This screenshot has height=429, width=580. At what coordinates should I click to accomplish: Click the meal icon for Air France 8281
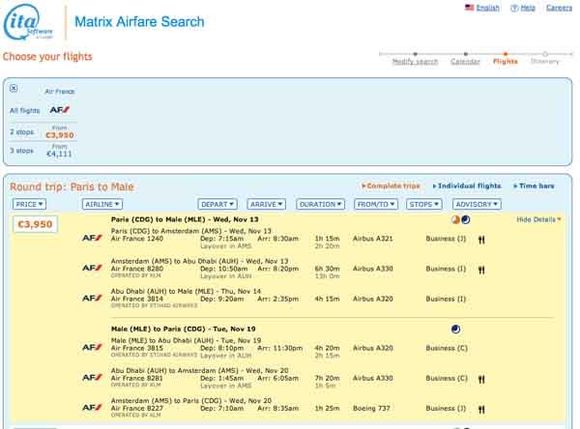click(481, 379)
